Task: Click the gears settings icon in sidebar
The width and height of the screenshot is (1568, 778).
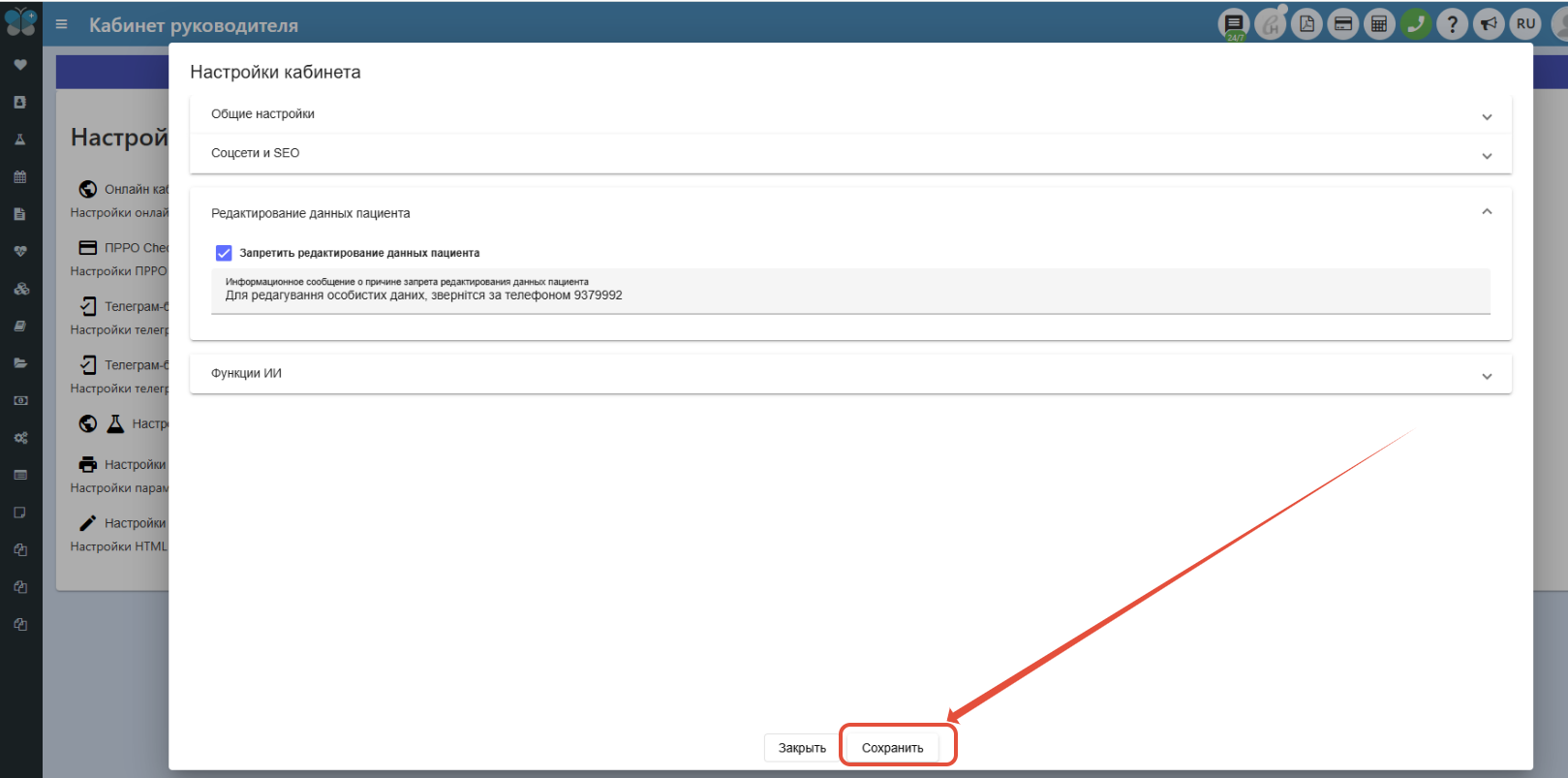Action: tap(20, 438)
